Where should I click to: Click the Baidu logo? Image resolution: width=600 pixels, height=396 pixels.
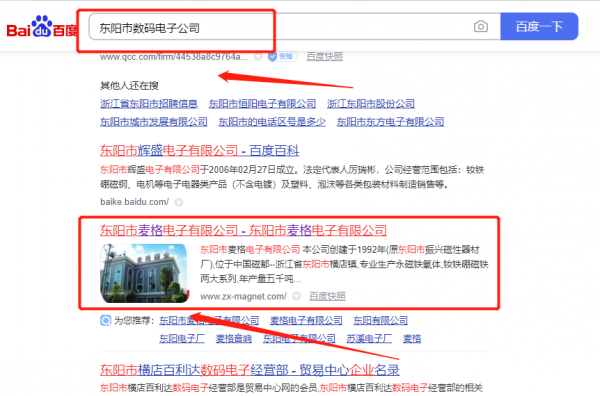click(42, 27)
